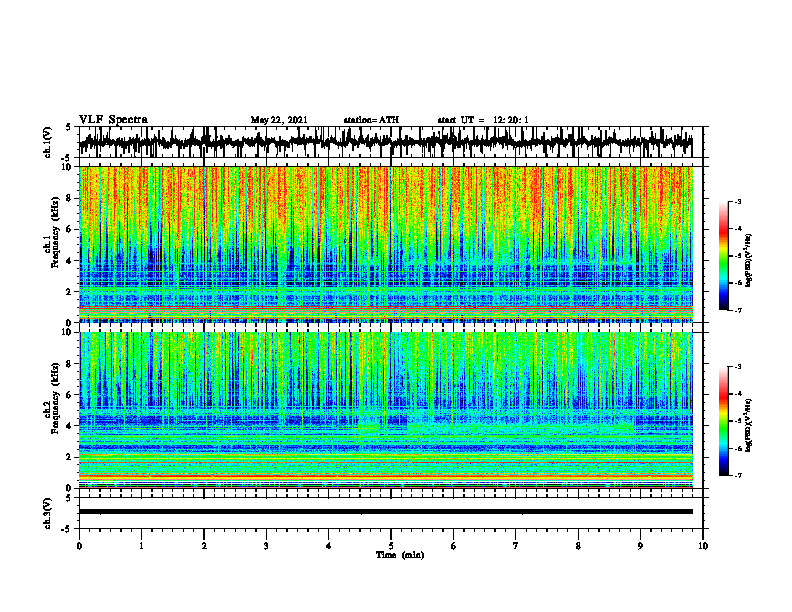Click the "2" kHz tick of ch.2 frequency axis
Viewport: 792px width, 612px height.
(x=70, y=457)
